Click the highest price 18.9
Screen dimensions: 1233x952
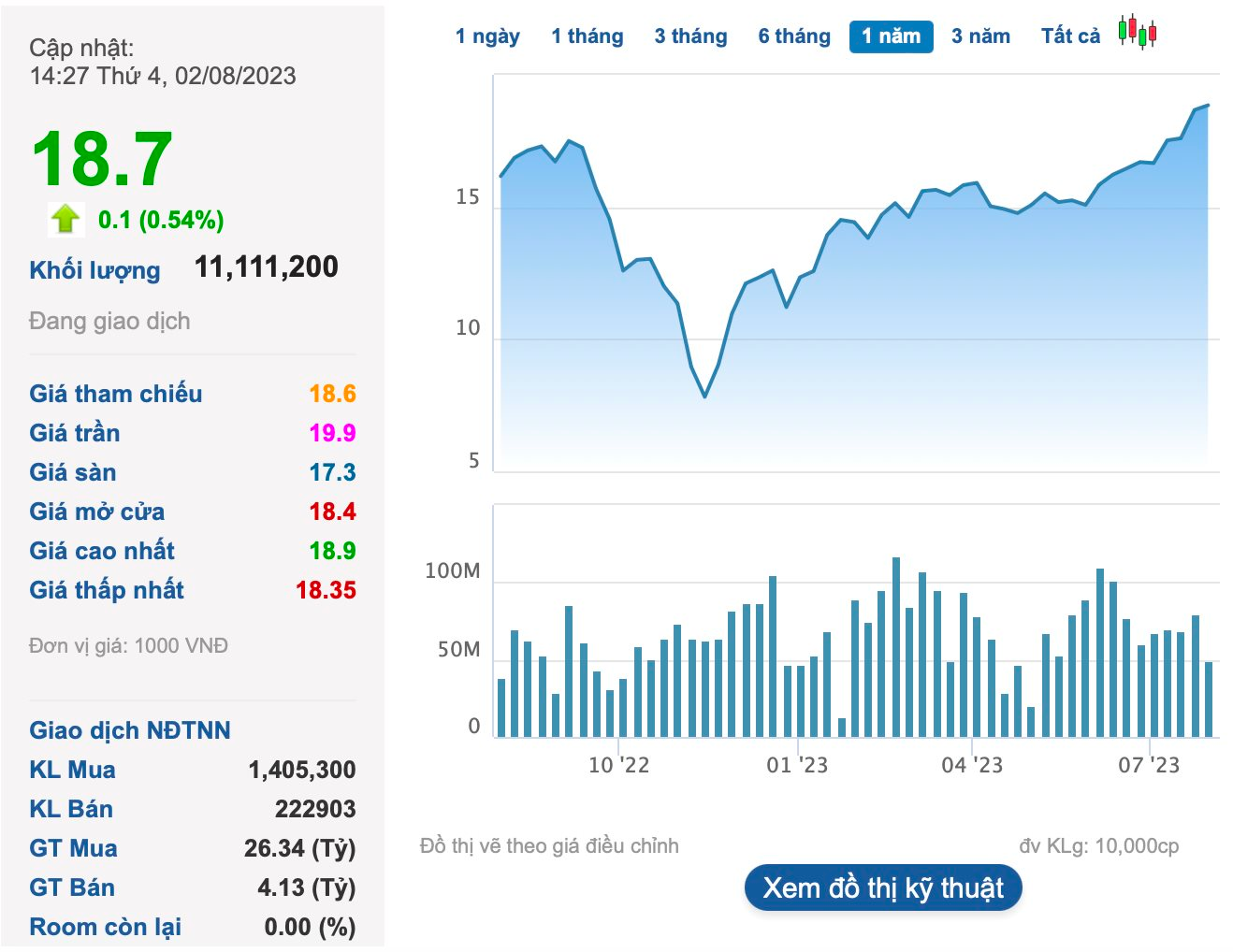pos(332,551)
